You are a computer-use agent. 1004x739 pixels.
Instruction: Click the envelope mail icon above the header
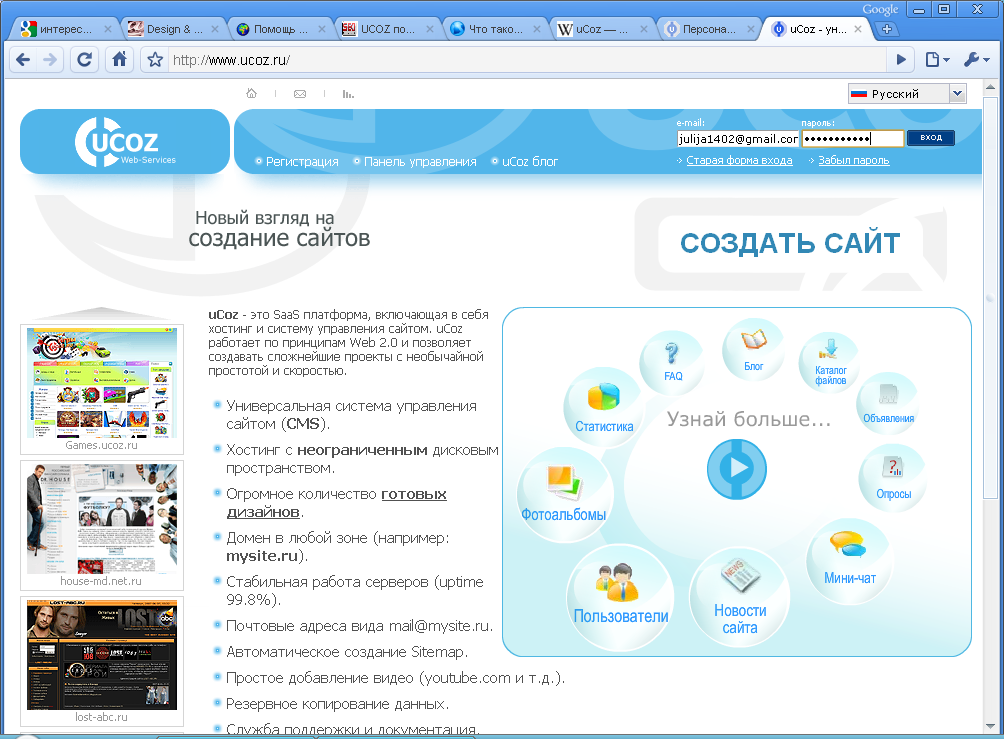click(300, 94)
